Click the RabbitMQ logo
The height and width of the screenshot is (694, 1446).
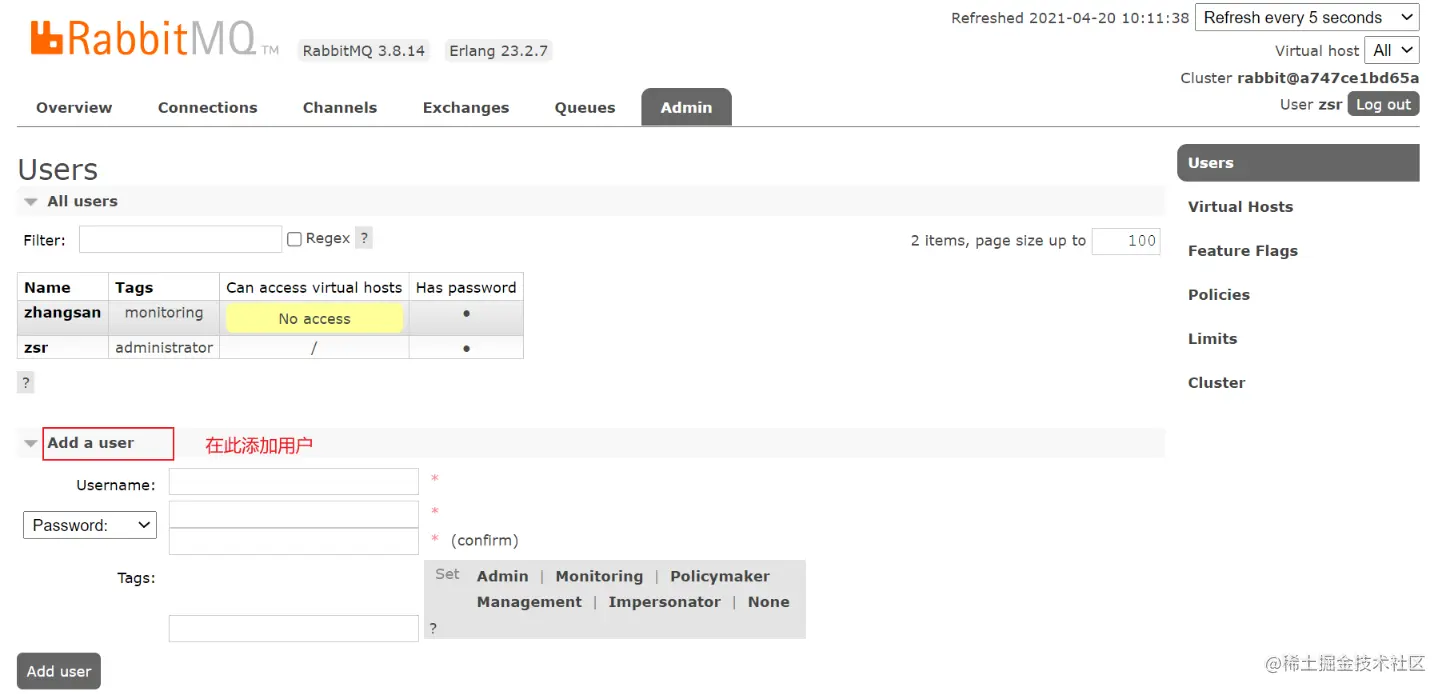155,38
